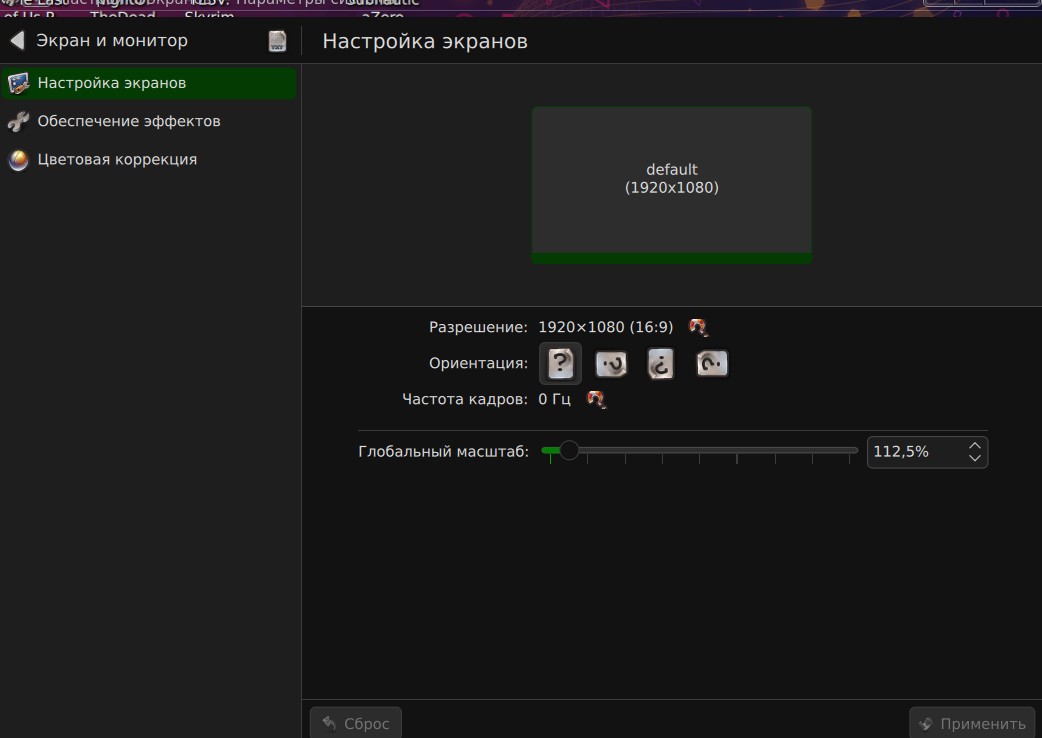Click the reset icon next to Частота кадров
This screenshot has height=738, width=1042.
click(596, 399)
